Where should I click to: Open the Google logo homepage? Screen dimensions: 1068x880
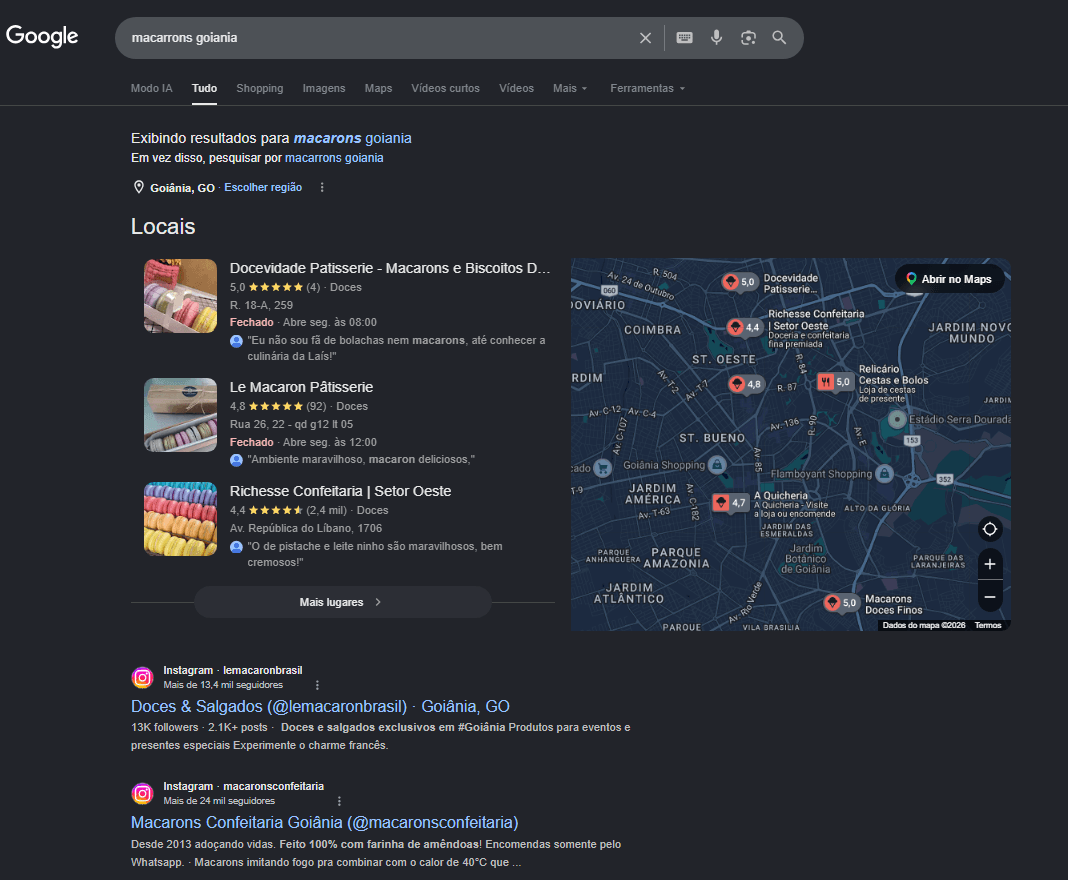pos(42,35)
